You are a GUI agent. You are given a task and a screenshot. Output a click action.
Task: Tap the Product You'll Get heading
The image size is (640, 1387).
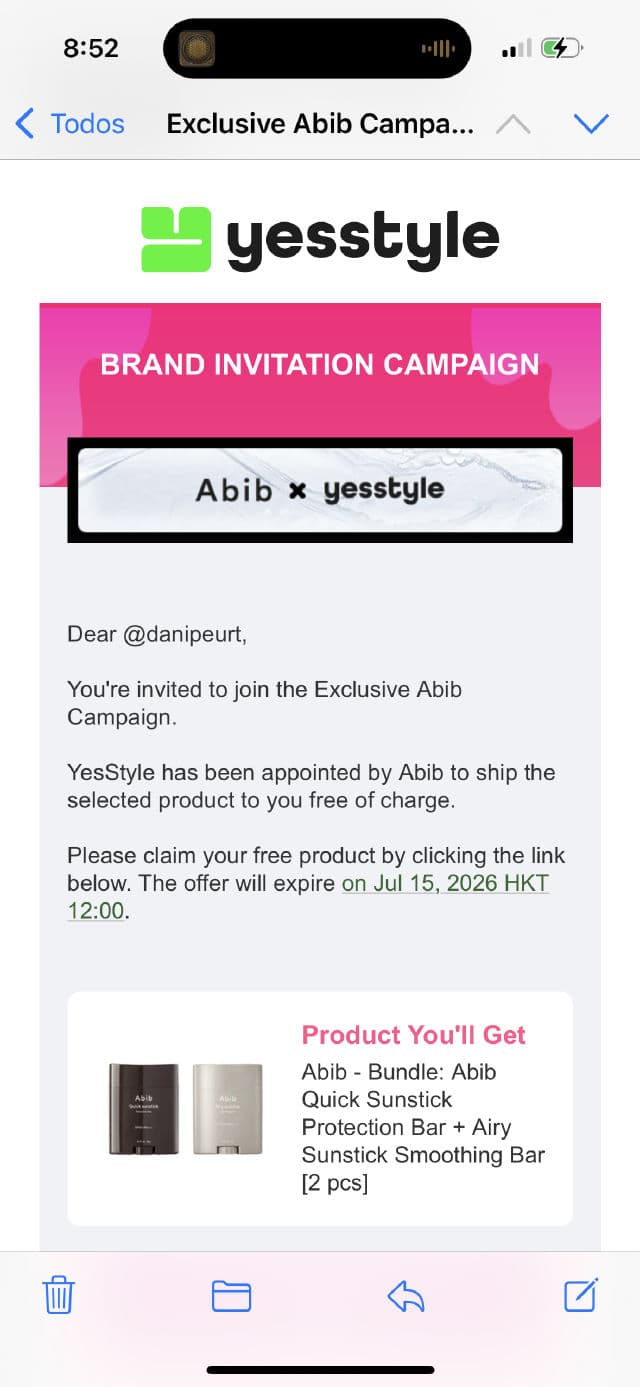[x=414, y=1035]
